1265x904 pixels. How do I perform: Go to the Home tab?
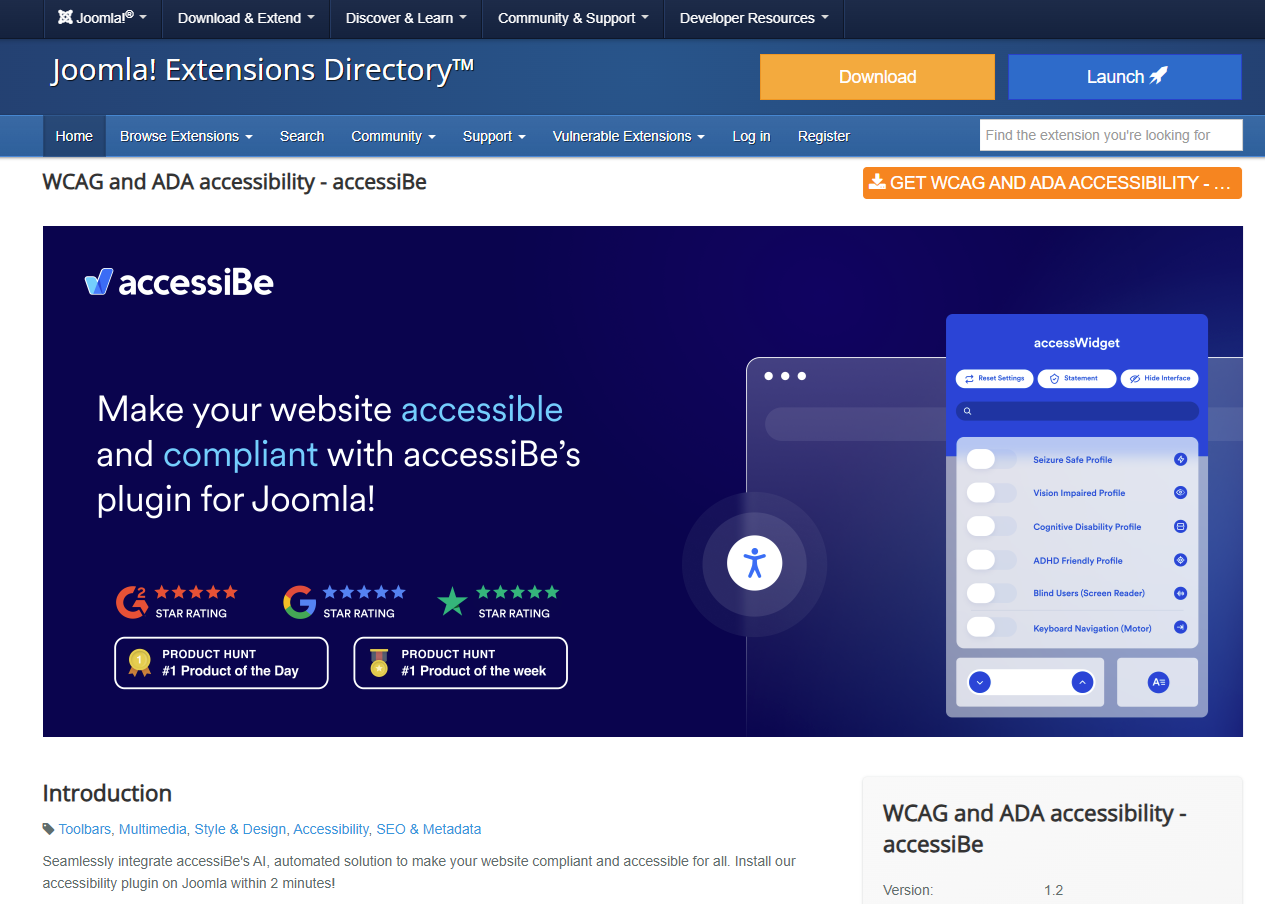coord(74,136)
